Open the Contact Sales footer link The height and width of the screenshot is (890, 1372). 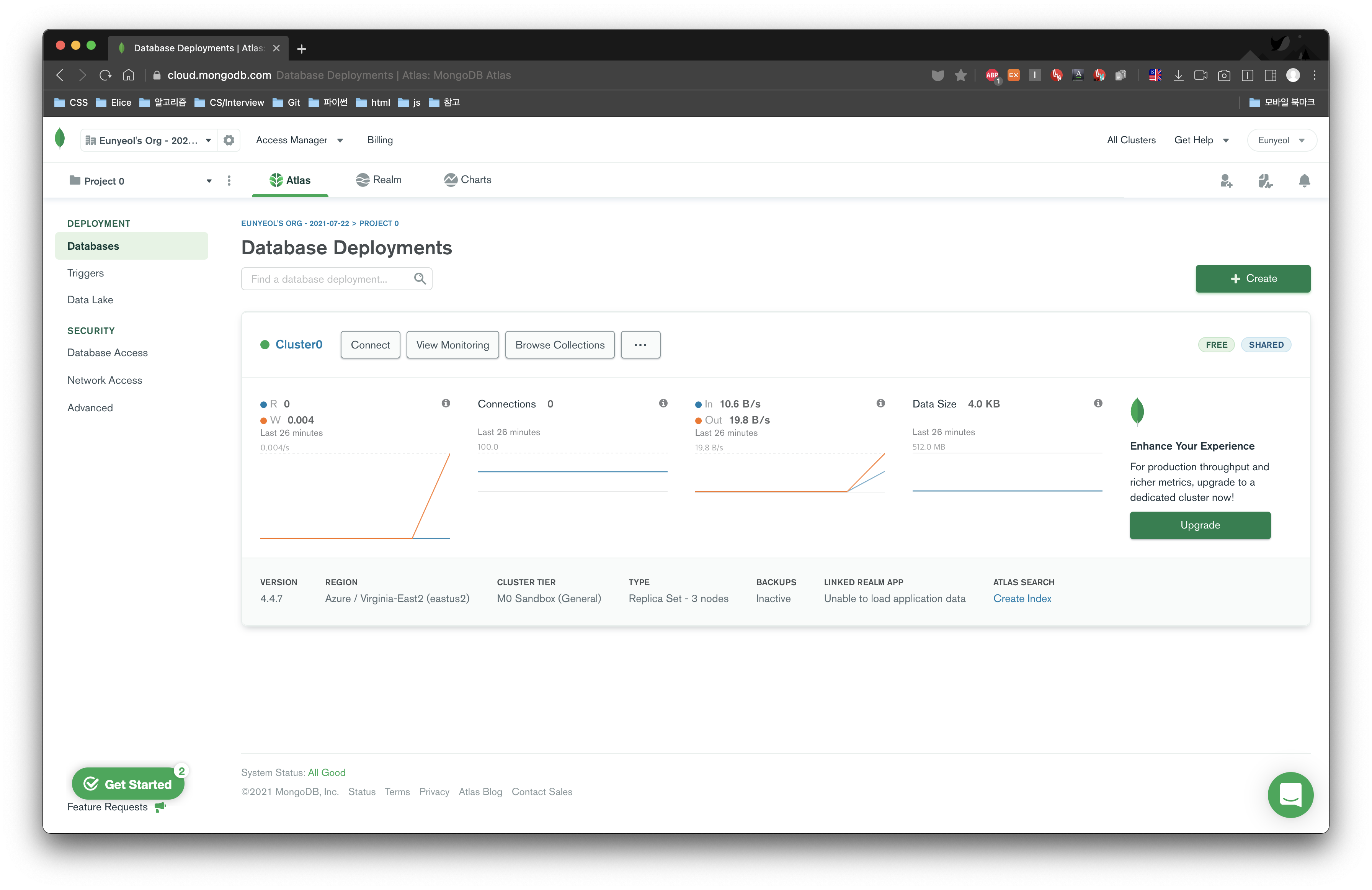542,792
